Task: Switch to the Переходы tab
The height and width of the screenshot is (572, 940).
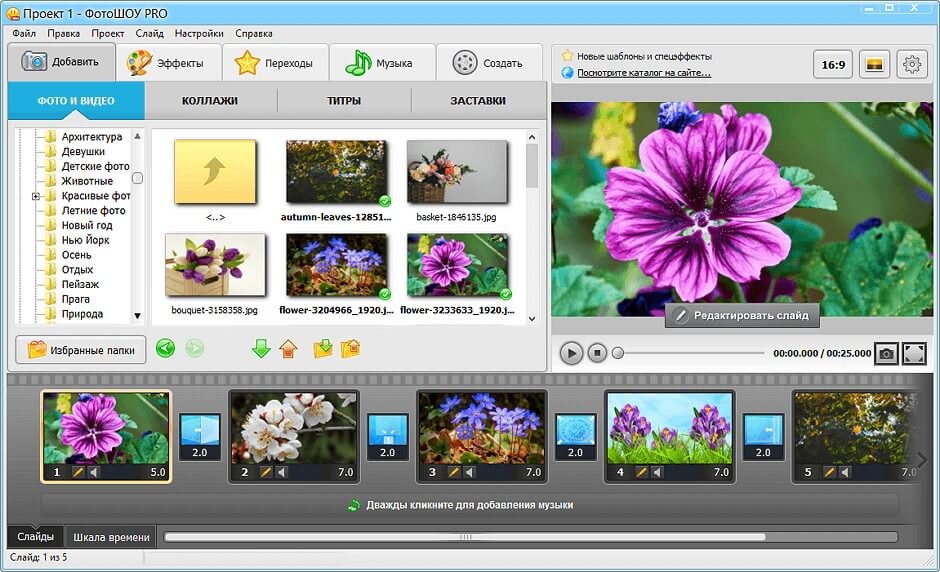Action: tap(274, 63)
